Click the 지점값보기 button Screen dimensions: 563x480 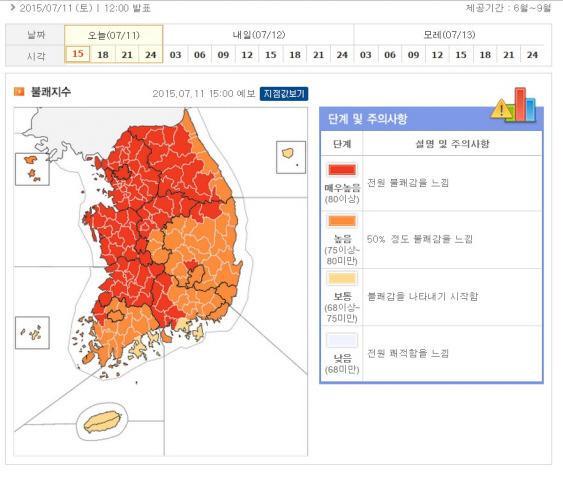click(x=284, y=94)
